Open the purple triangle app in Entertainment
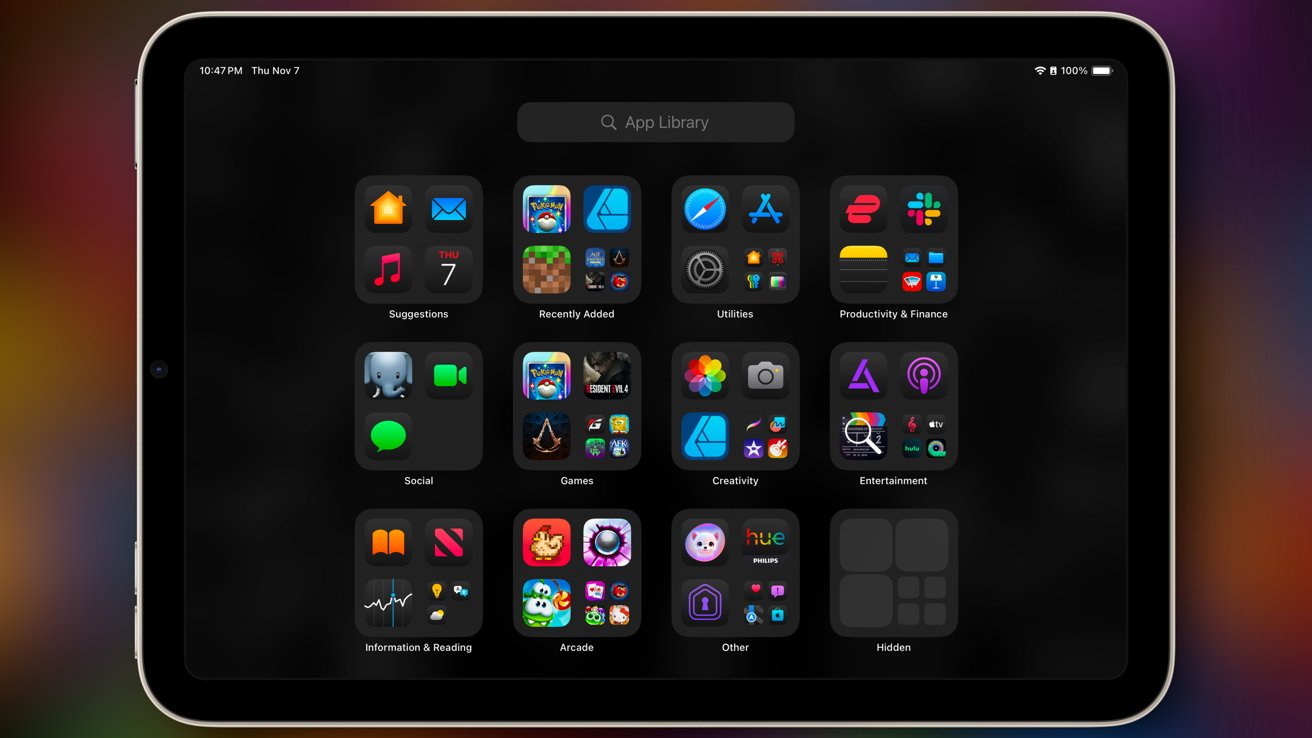This screenshot has width=1312, height=738. point(864,376)
